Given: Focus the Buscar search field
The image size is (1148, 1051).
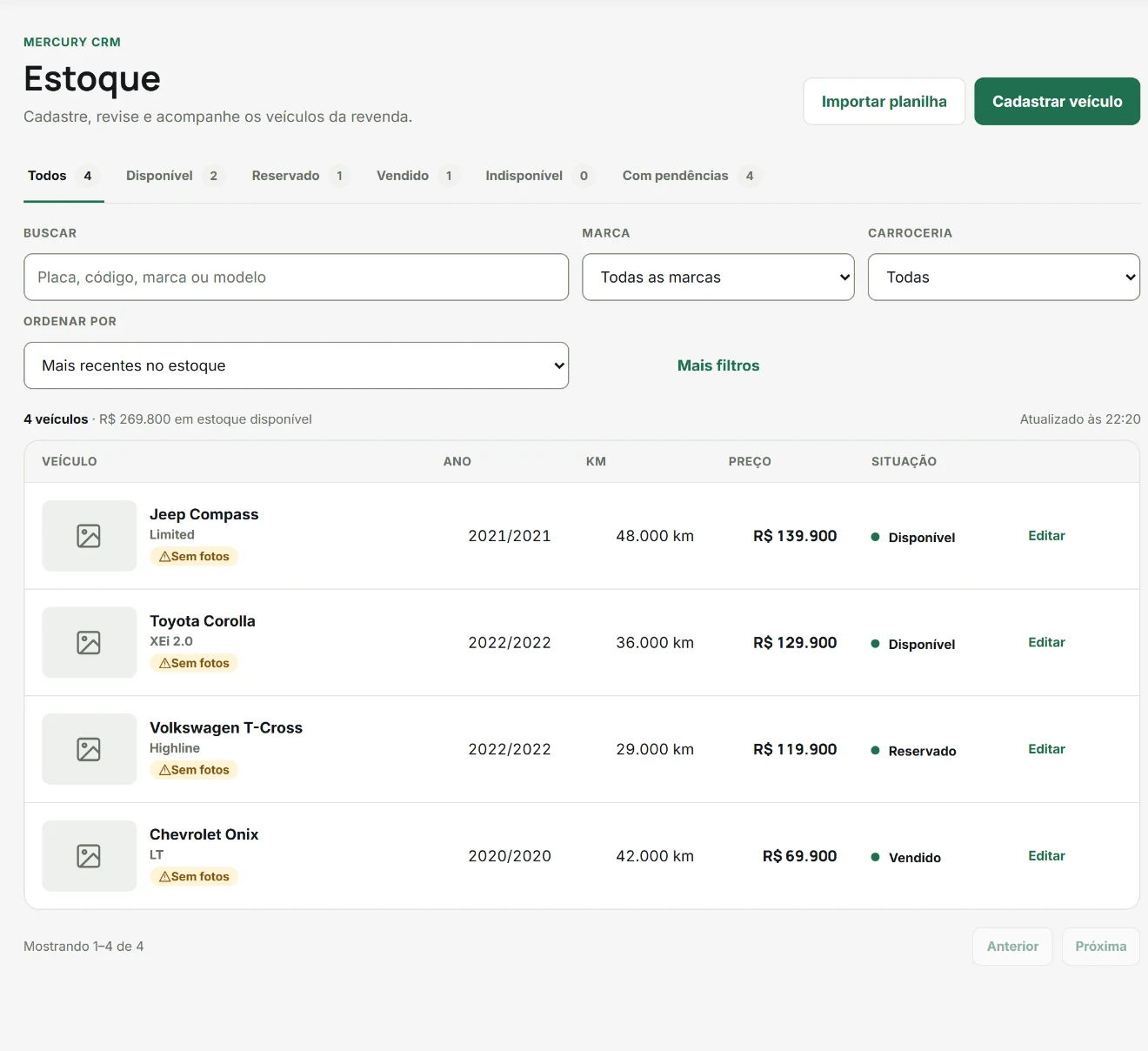Looking at the screenshot, I should 296,278.
